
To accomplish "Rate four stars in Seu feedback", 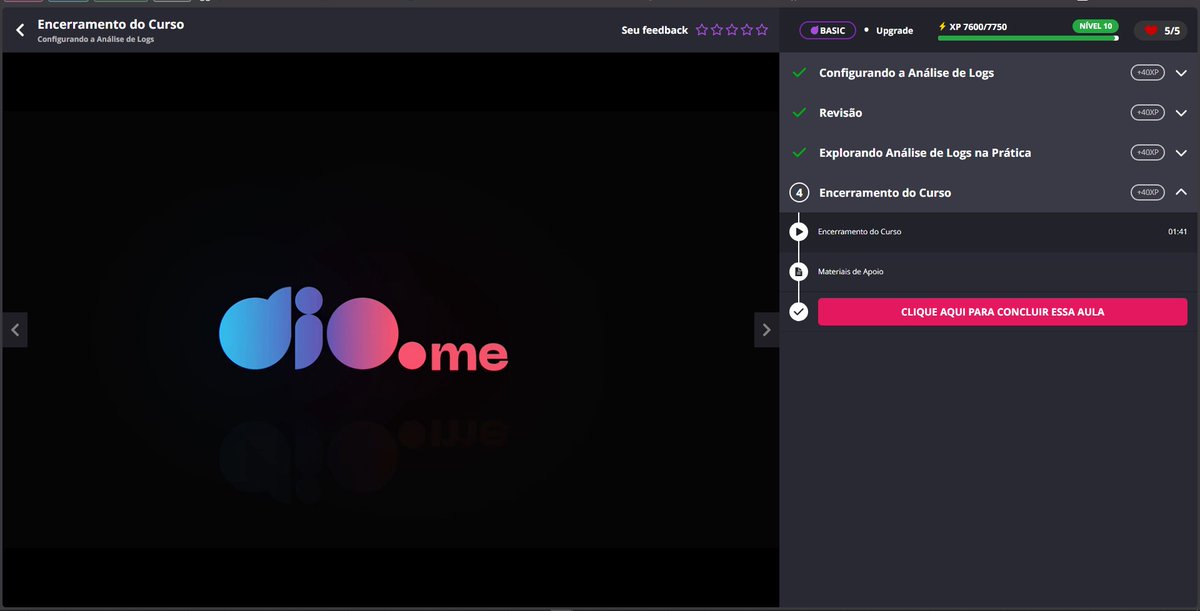I will point(747,30).
